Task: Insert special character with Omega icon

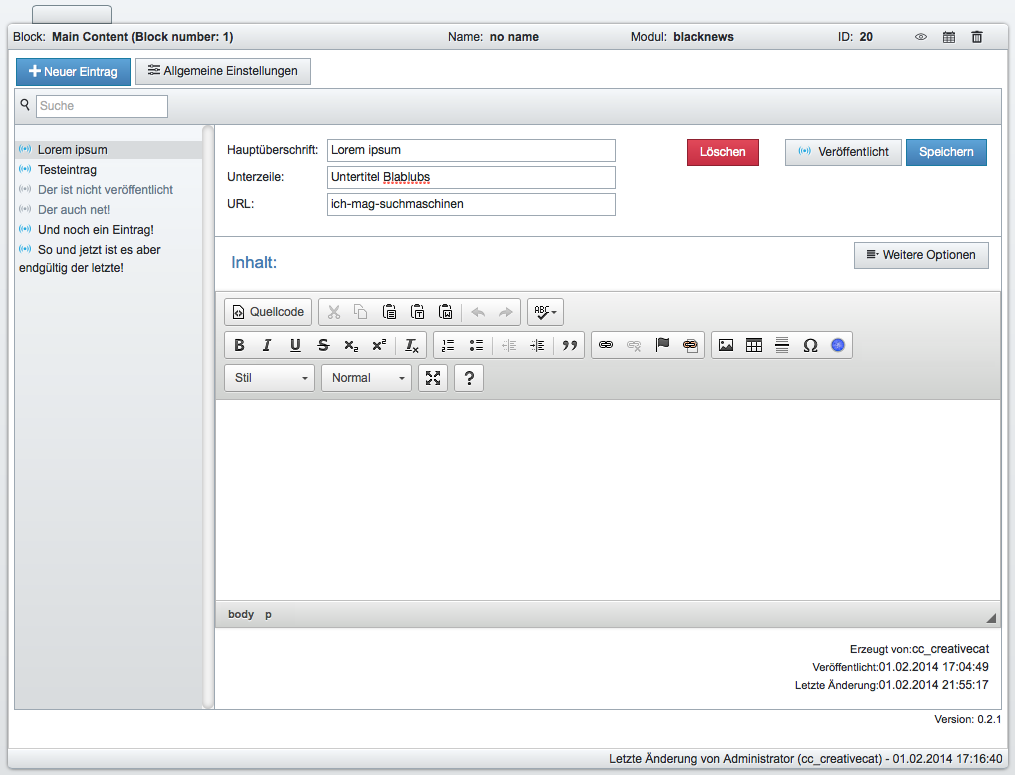Action: tap(810, 345)
